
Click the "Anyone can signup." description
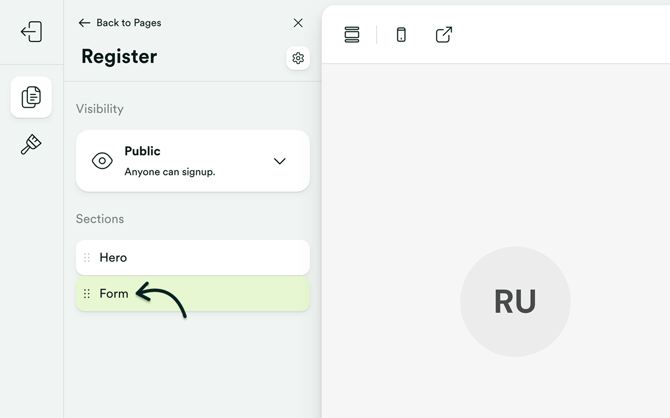169,172
